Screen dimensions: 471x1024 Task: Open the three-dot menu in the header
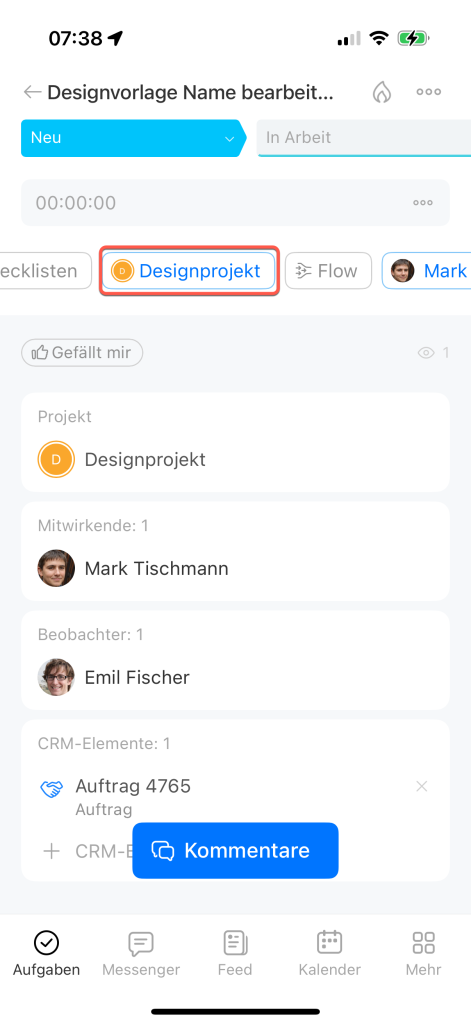point(429,92)
